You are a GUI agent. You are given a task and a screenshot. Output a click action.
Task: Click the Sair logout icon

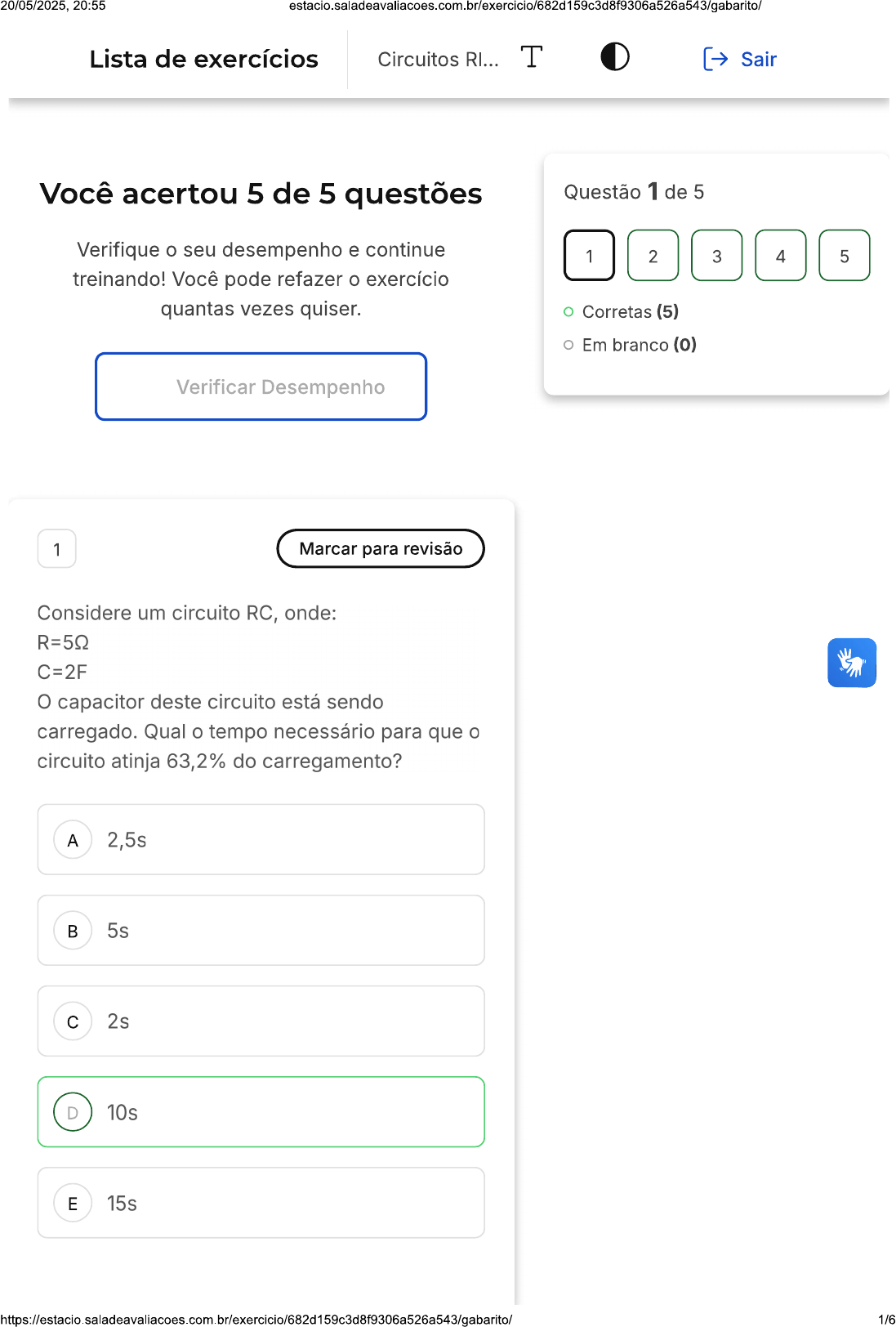click(715, 59)
